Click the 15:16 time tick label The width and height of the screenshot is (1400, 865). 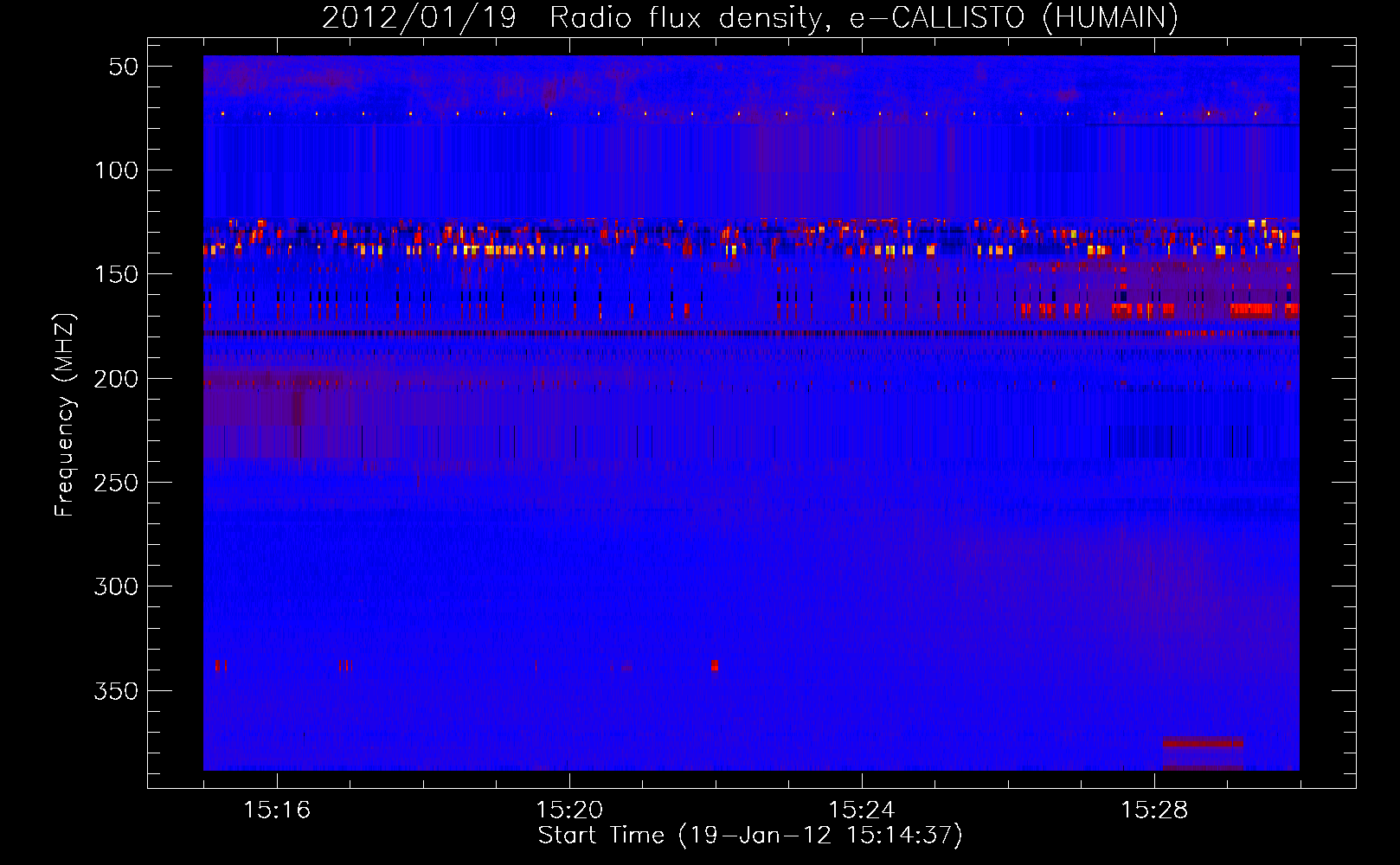click(x=277, y=811)
